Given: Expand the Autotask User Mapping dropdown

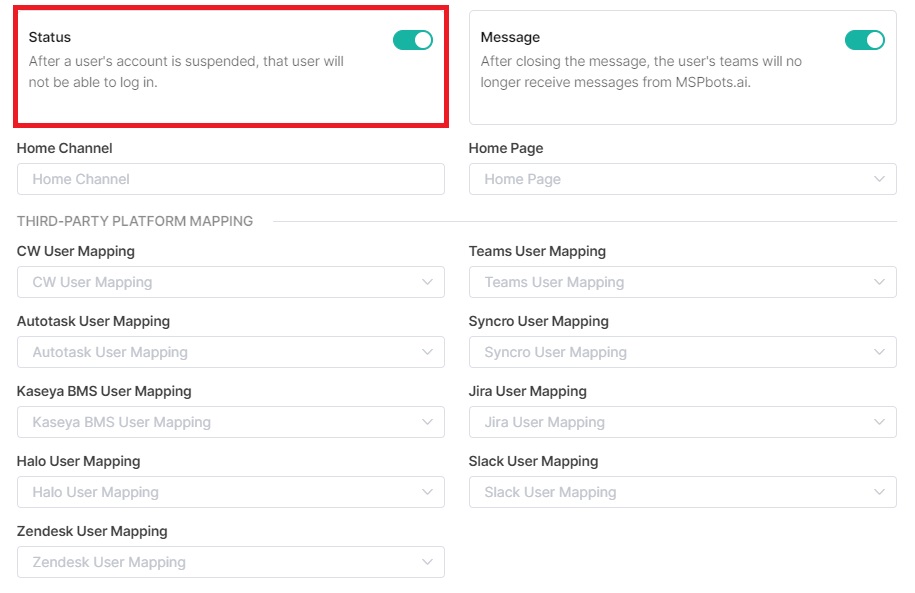Looking at the screenshot, I should pos(230,352).
